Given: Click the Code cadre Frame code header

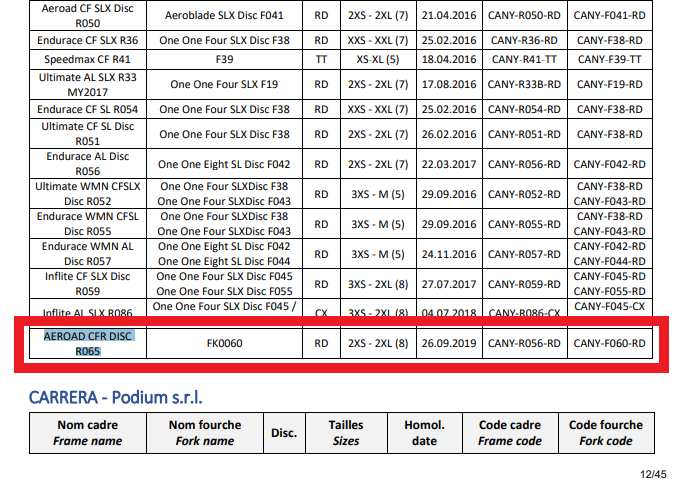Looking at the screenshot, I should 510,433.
